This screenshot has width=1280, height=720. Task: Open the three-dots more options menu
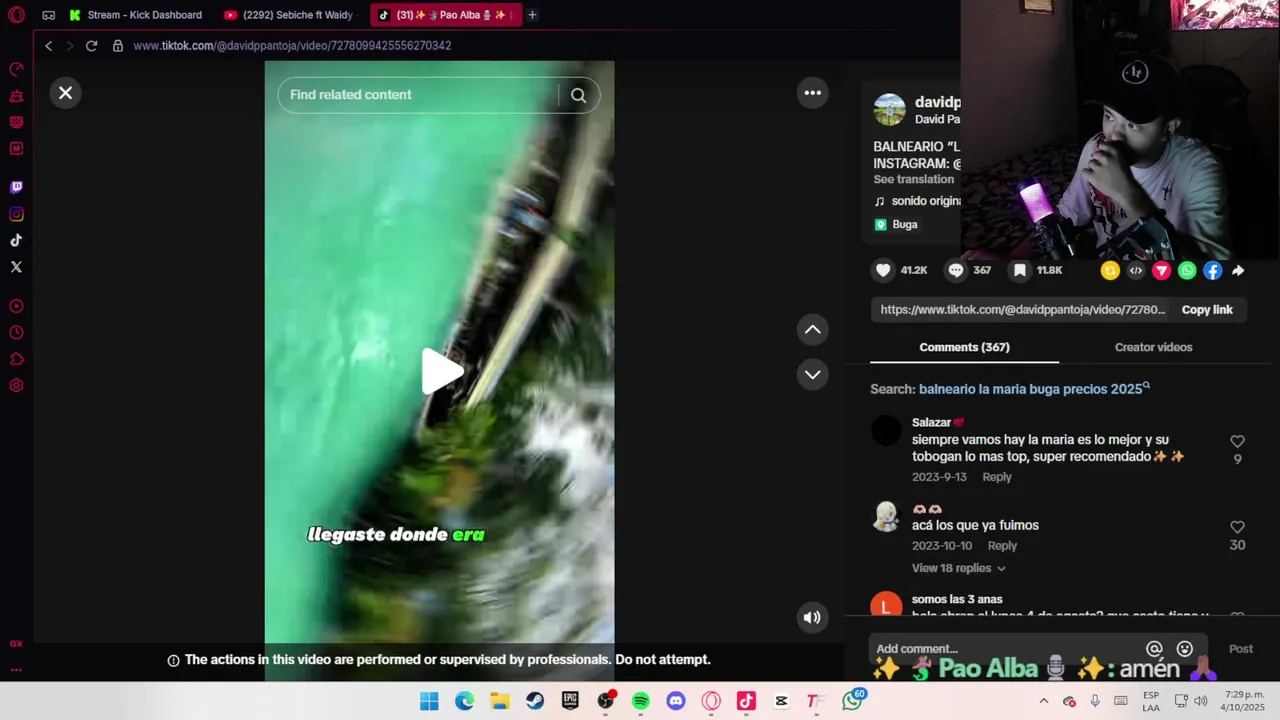tap(813, 93)
